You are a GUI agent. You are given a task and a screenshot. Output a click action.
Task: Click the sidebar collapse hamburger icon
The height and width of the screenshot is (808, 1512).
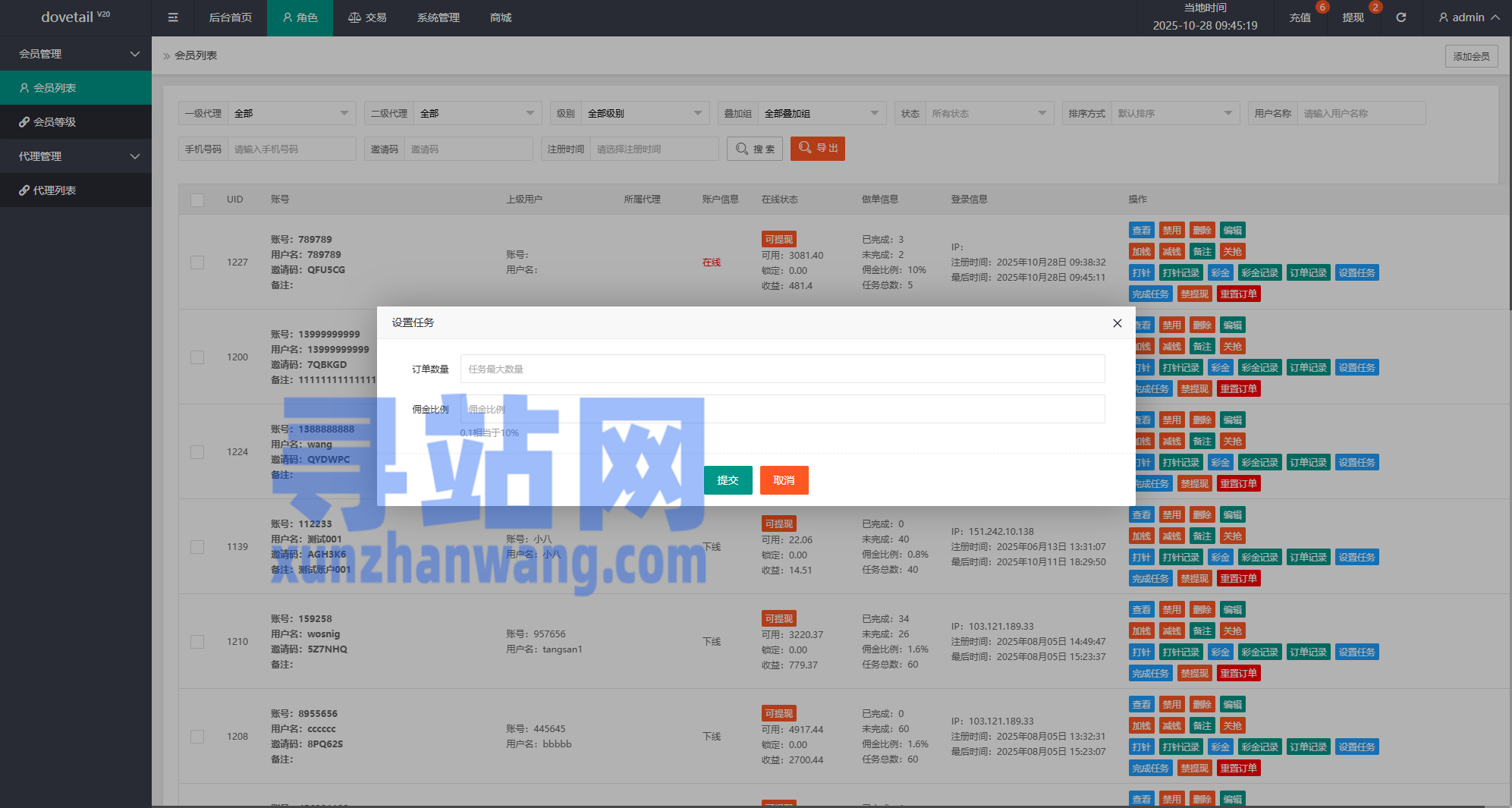173,17
